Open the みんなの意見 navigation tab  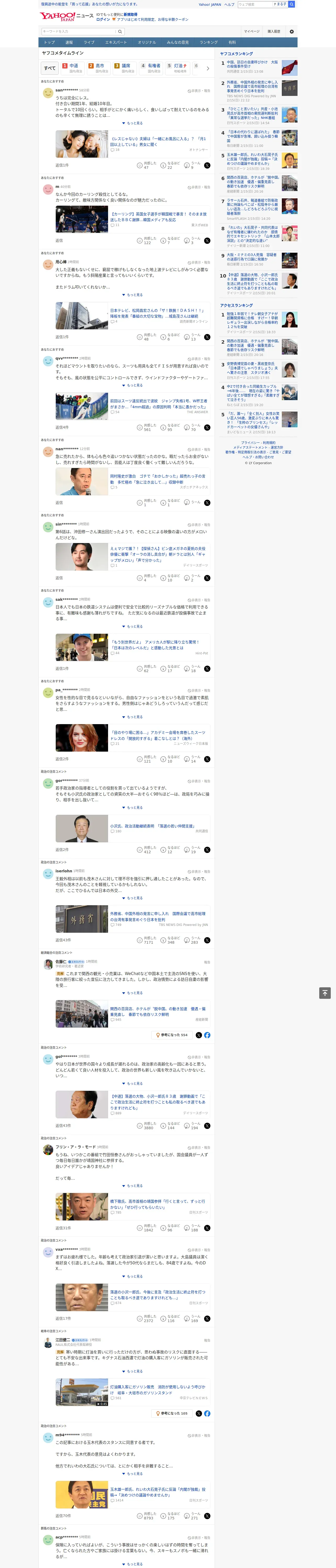point(177,43)
